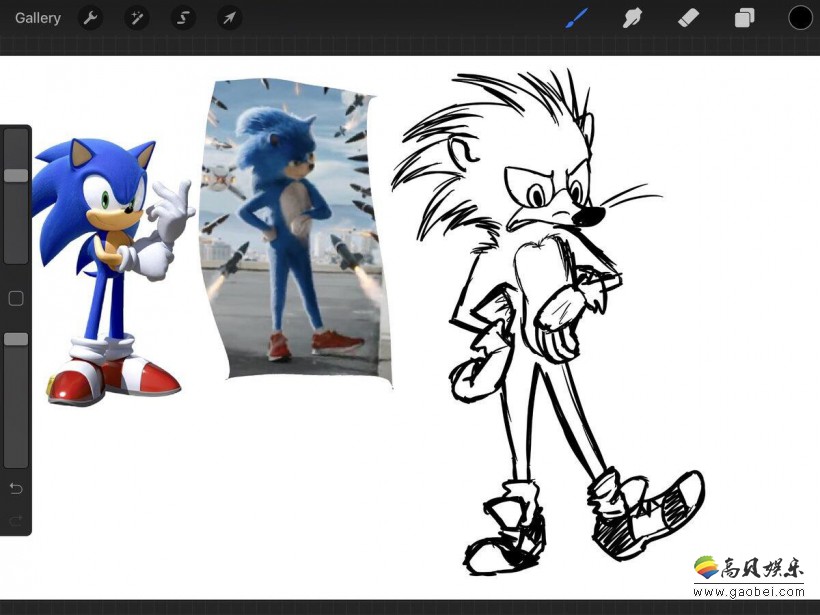Screen dimensions: 820x615
Task: Open the Actions wrench menu
Action: [90, 18]
